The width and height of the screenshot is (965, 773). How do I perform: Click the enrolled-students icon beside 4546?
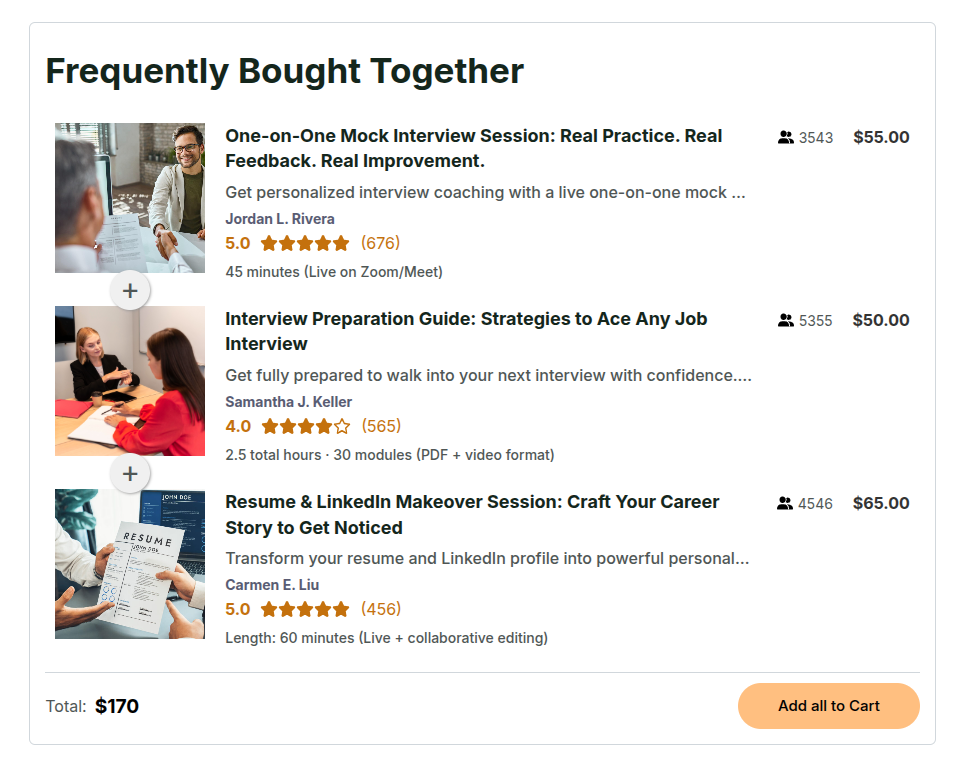pos(785,504)
